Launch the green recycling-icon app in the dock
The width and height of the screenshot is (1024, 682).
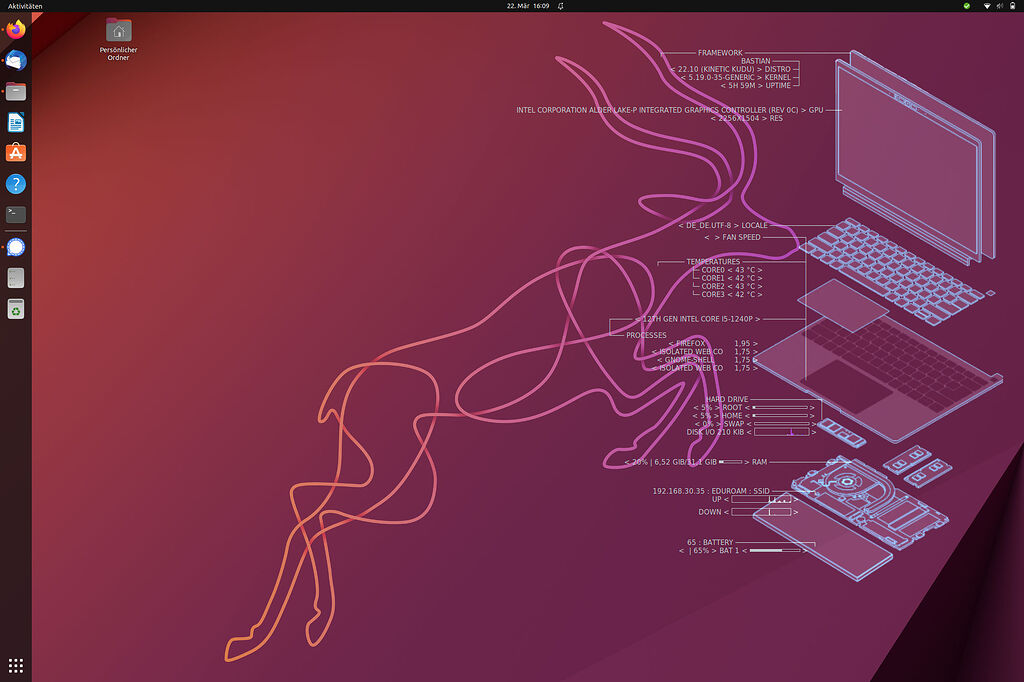coord(14,309)
